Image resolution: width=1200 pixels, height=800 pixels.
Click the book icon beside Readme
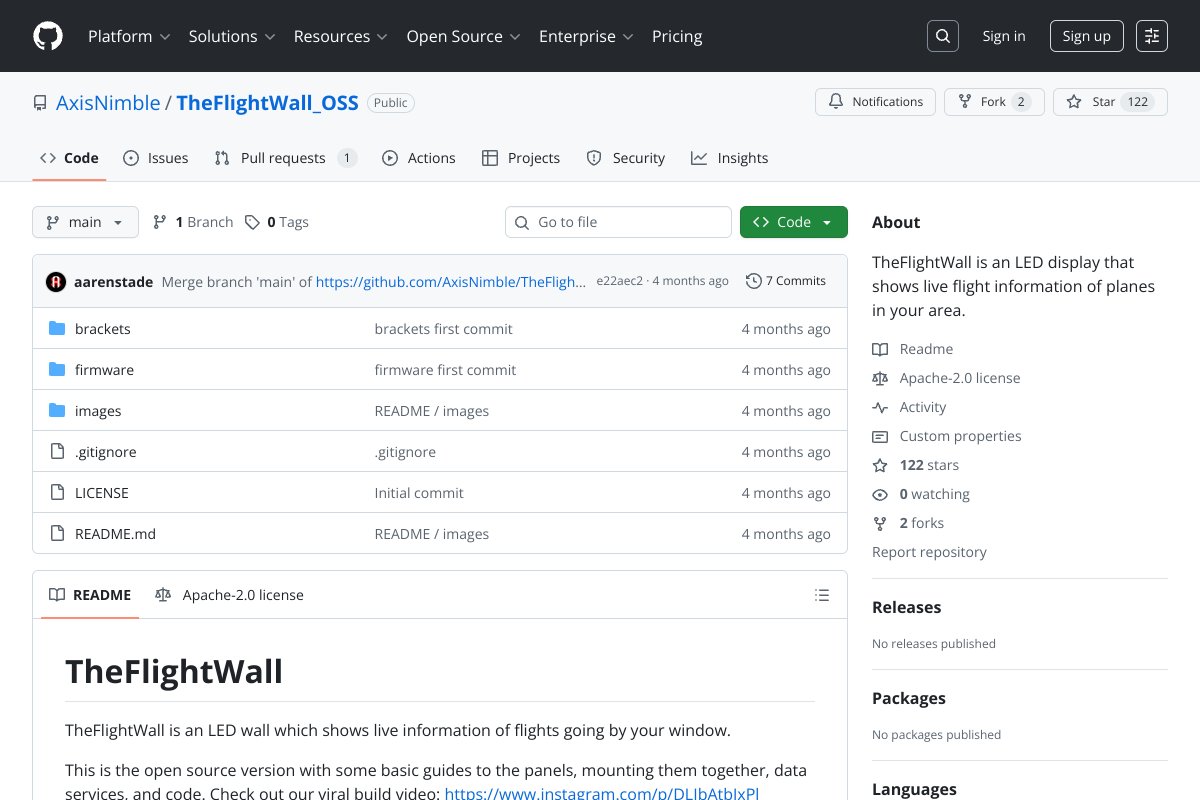[x=880, y=349]
